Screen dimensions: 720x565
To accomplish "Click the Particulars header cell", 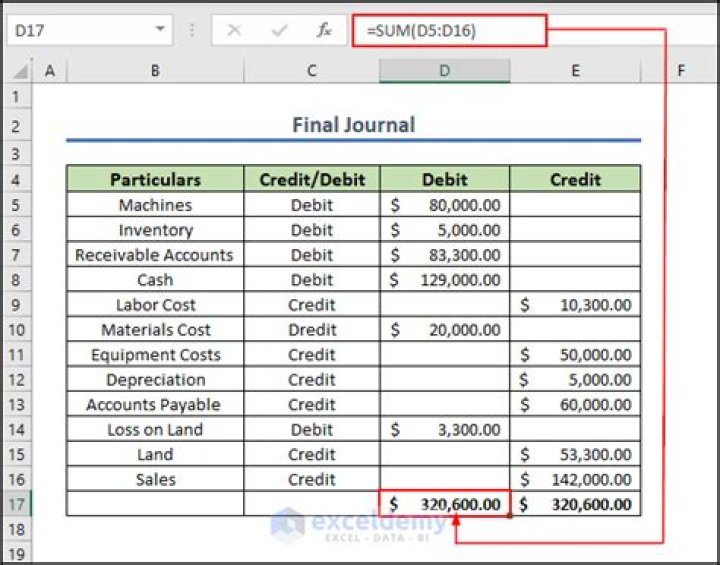I will click(155, 180).
